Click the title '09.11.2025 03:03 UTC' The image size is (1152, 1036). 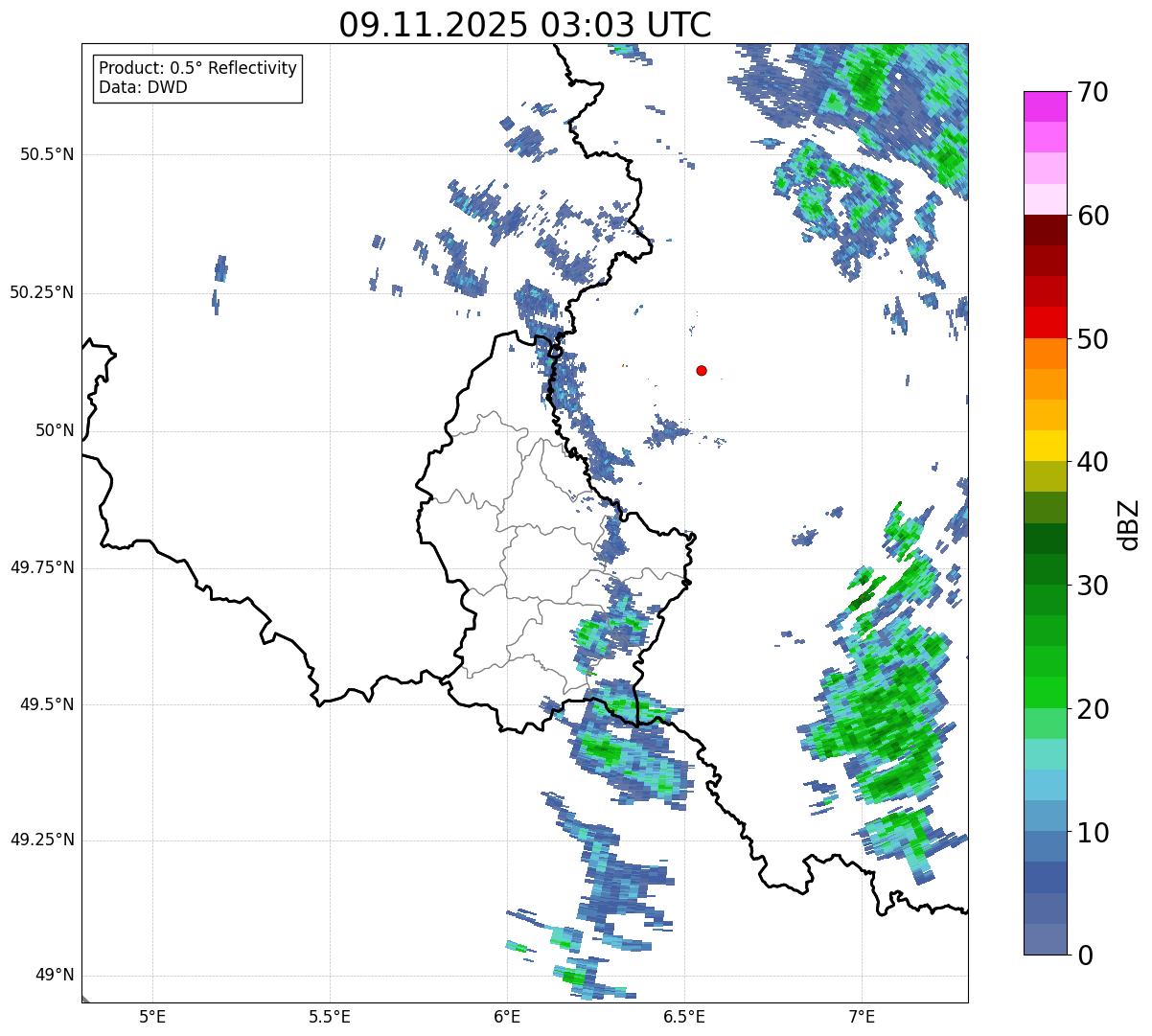point(525,25)
